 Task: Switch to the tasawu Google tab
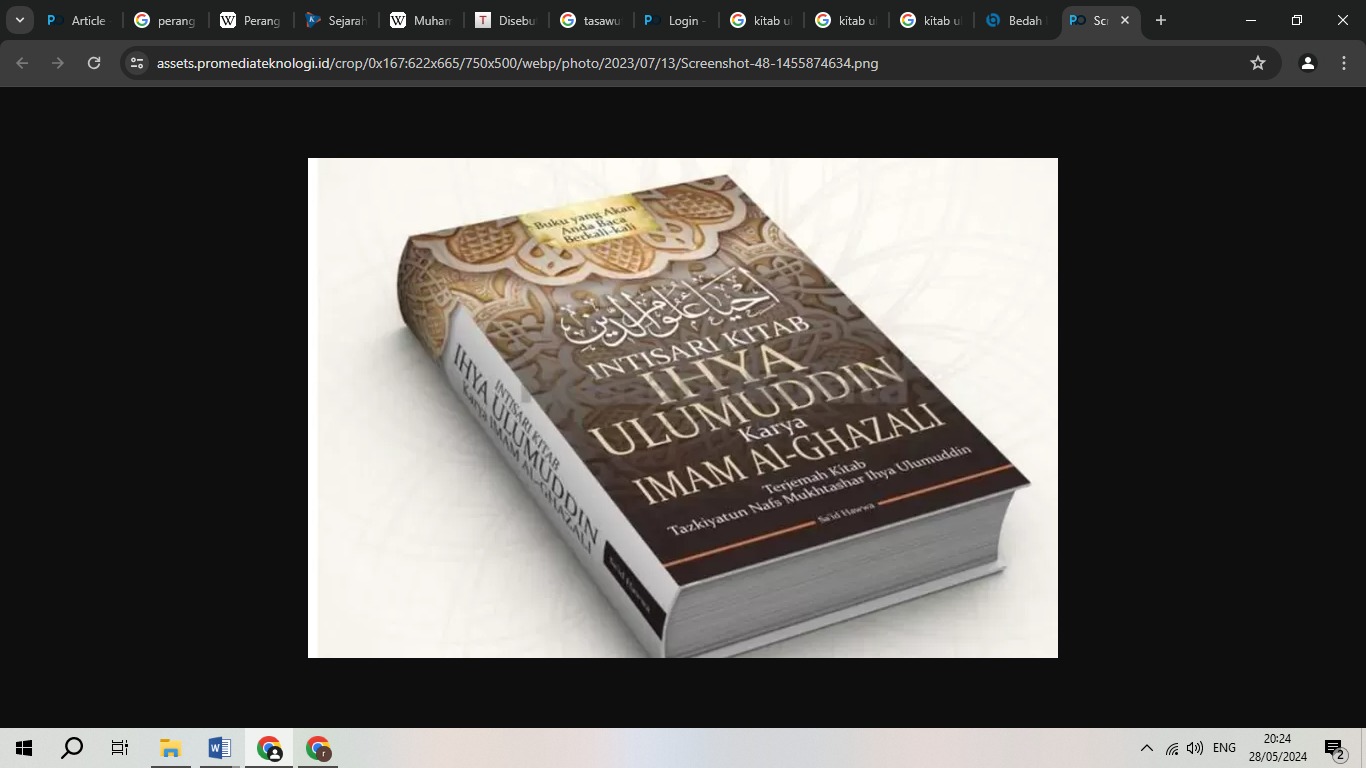tap(590, 20)
